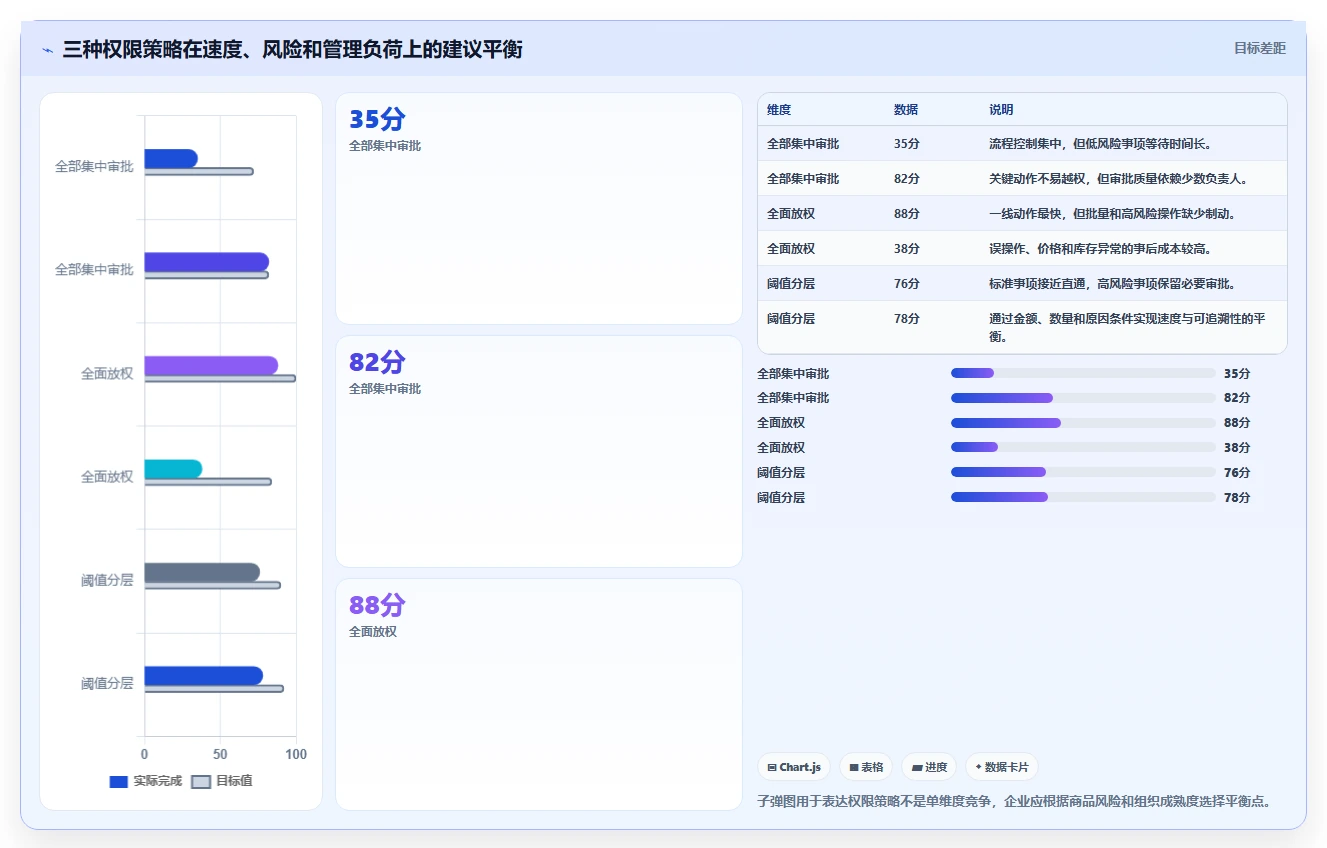Select the 数据 column header
1327x848 pixels.
[x=906, y=110]
